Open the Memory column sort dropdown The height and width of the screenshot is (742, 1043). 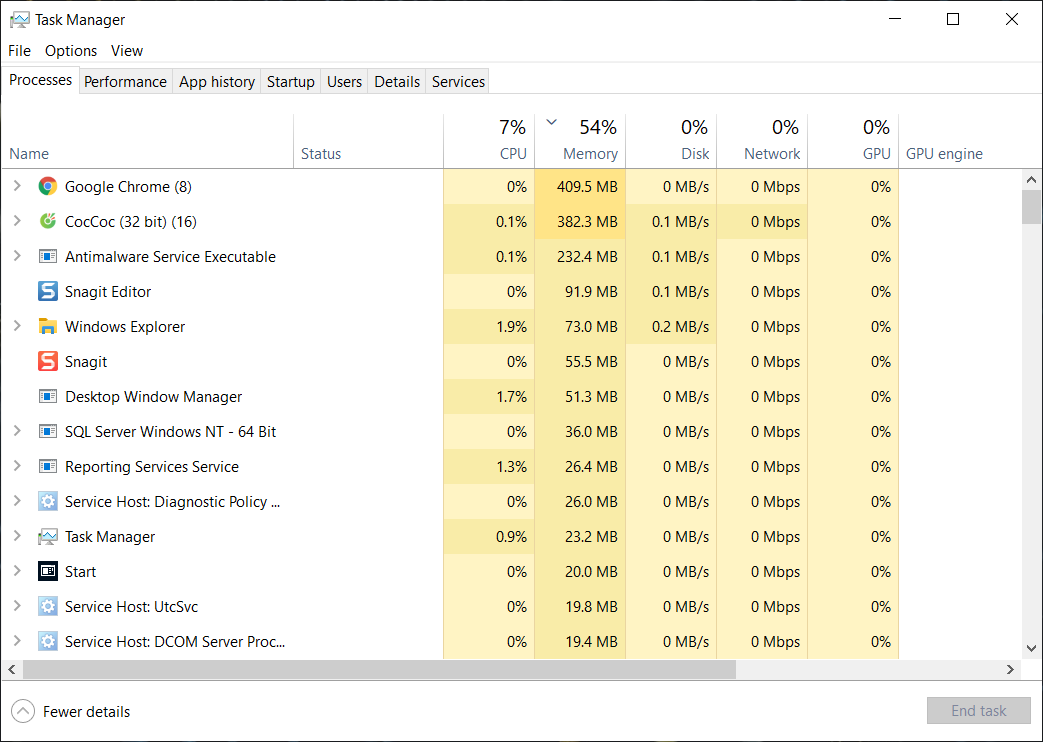551,120
